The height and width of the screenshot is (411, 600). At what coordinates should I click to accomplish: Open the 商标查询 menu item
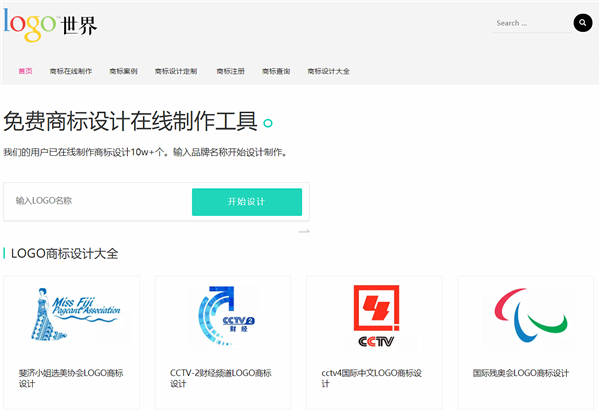[x=276, y=71]
